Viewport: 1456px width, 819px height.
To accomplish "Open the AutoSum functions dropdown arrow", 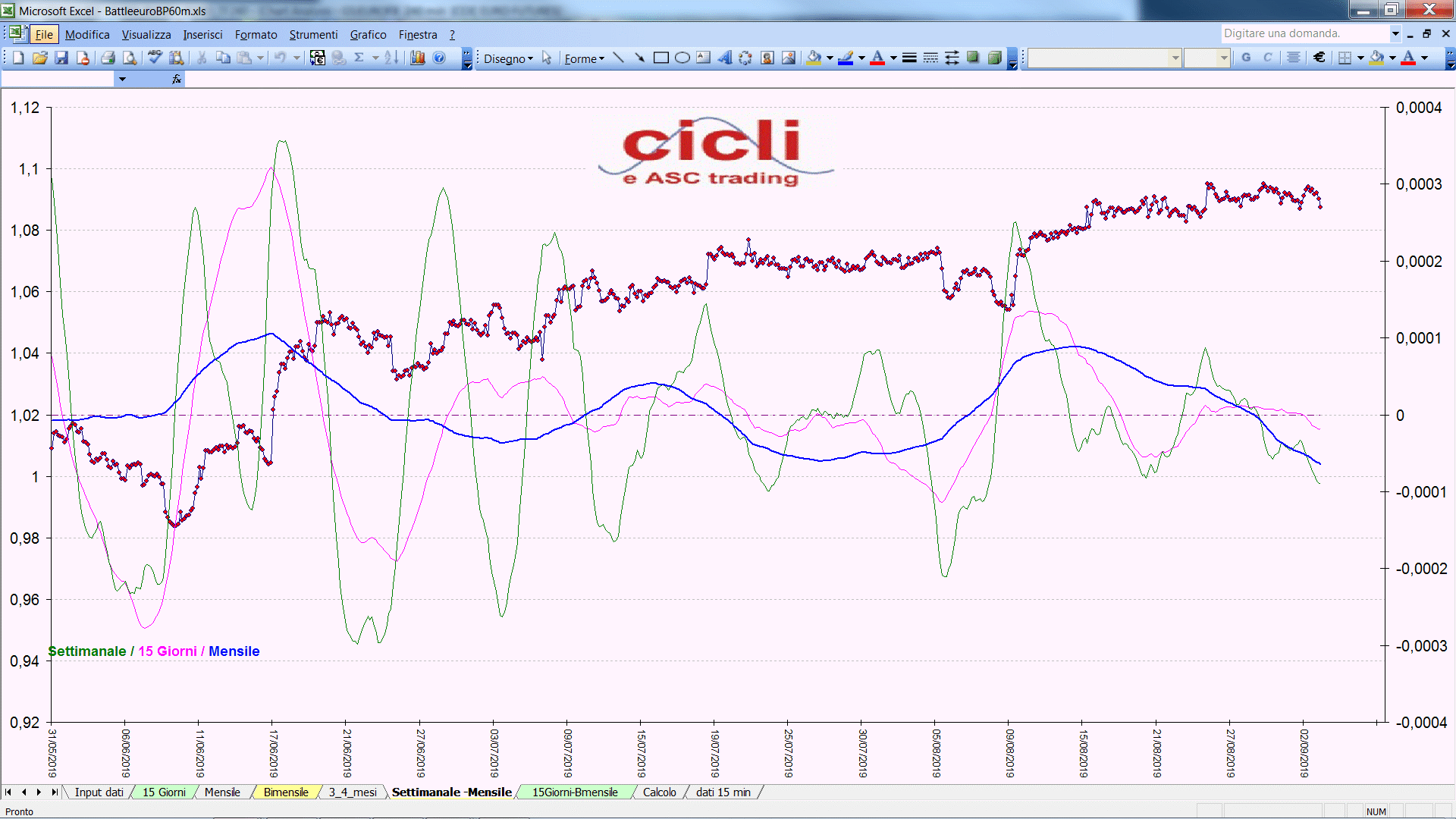I will (375, 58).
